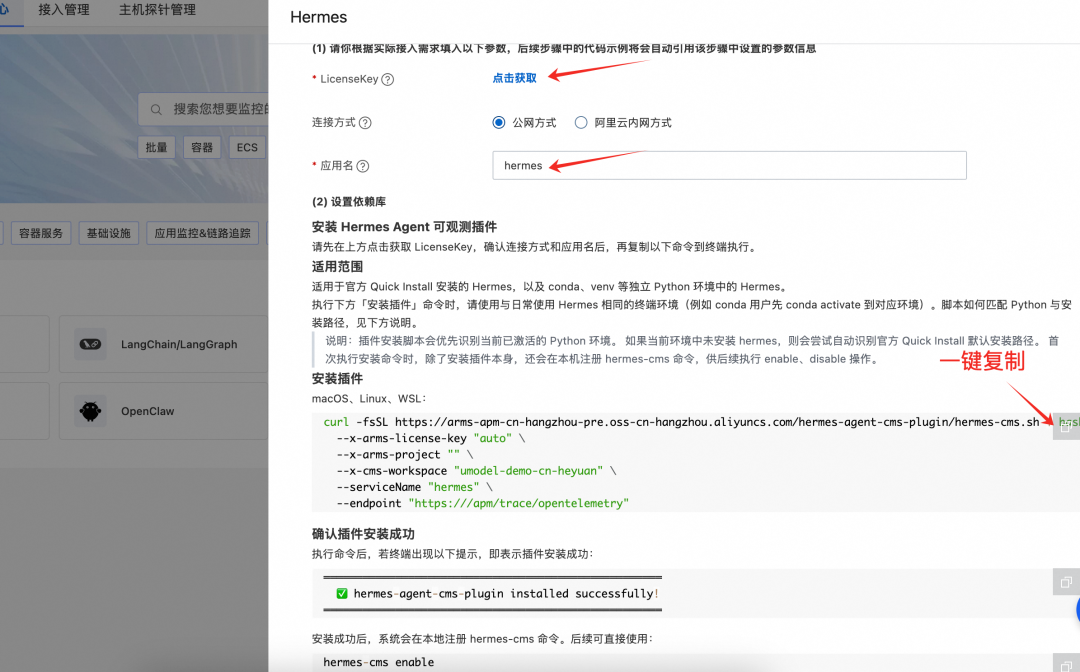This screenshot has width=1080, height=672.
Task: Copy the installed-successfully output via copy icon
Action: point(1065,582)
